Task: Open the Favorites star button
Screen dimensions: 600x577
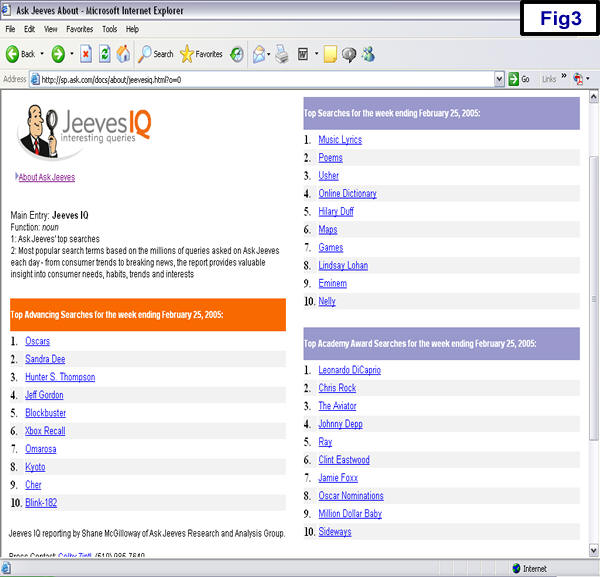Action: point(201,54)
